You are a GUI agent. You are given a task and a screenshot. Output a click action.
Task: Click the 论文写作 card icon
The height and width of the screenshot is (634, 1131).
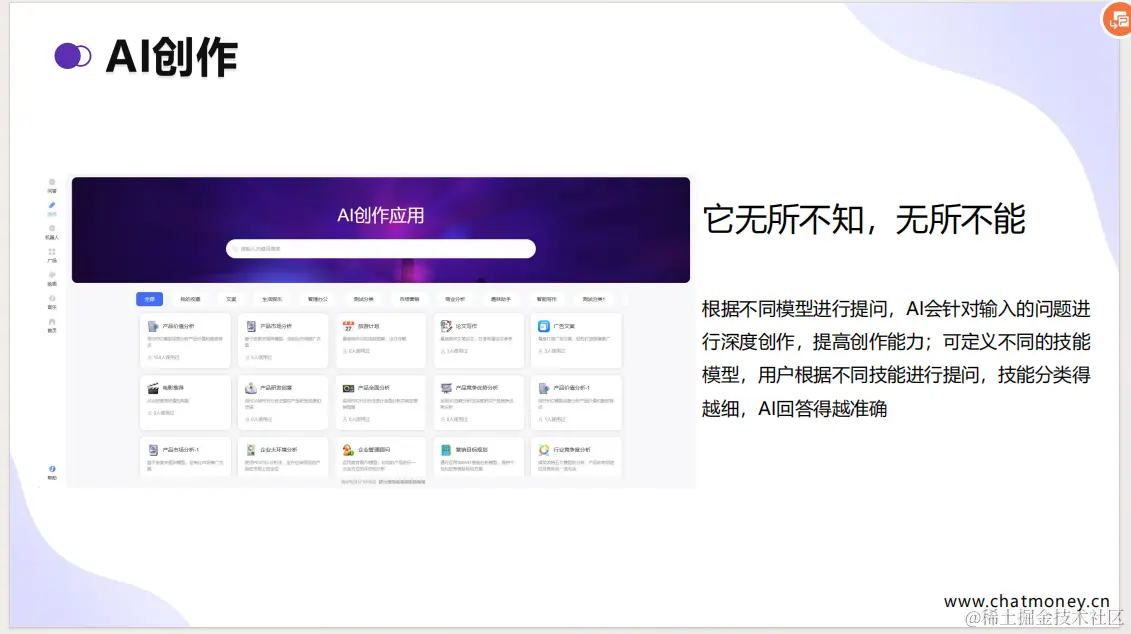pyautogui.click(x=446, y=327)
